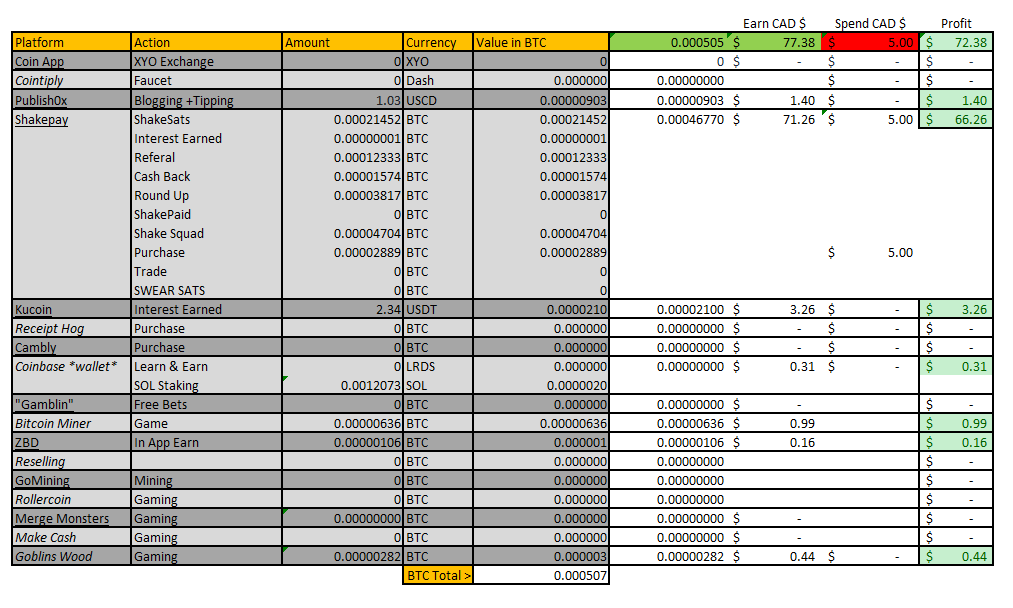Select the Action header cell

207,42
